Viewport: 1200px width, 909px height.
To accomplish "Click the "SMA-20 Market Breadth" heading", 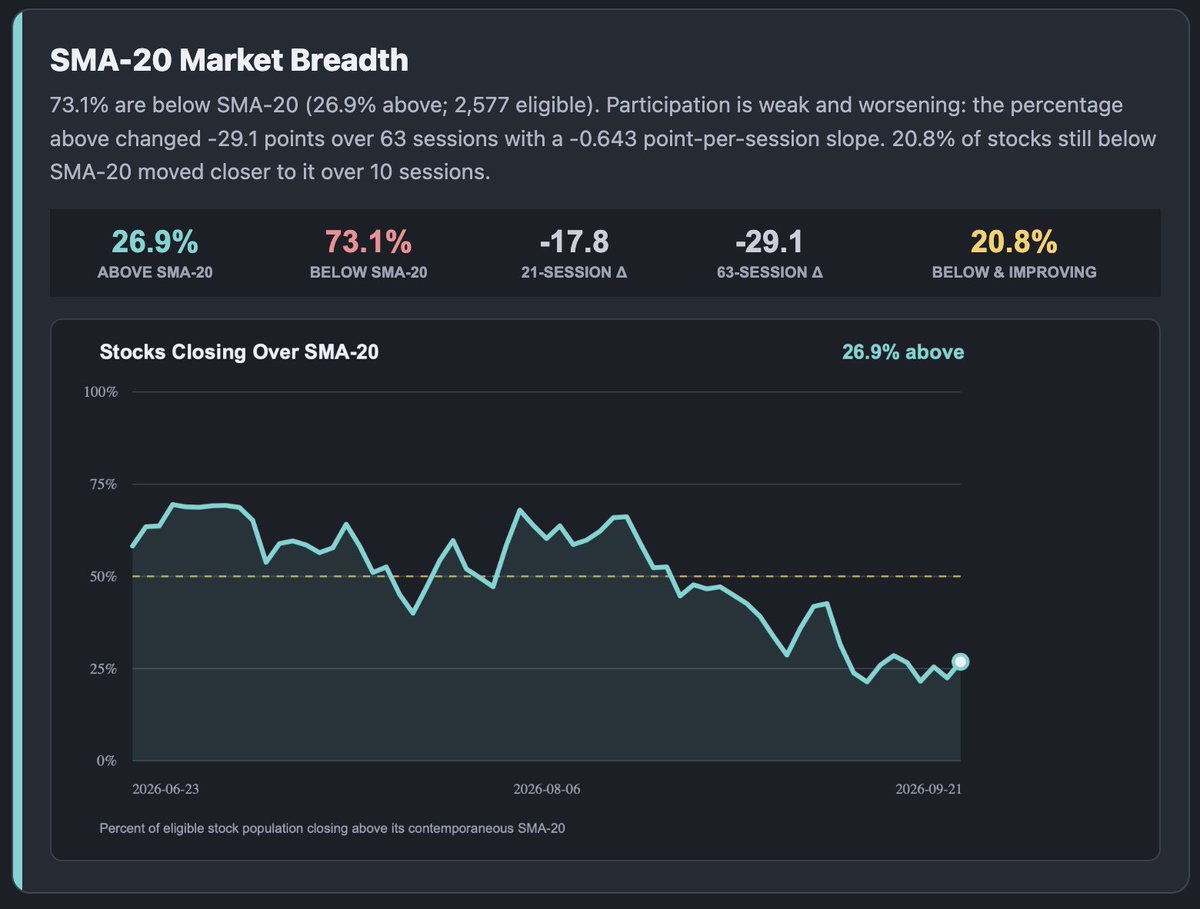I will (x=229, y=60).
